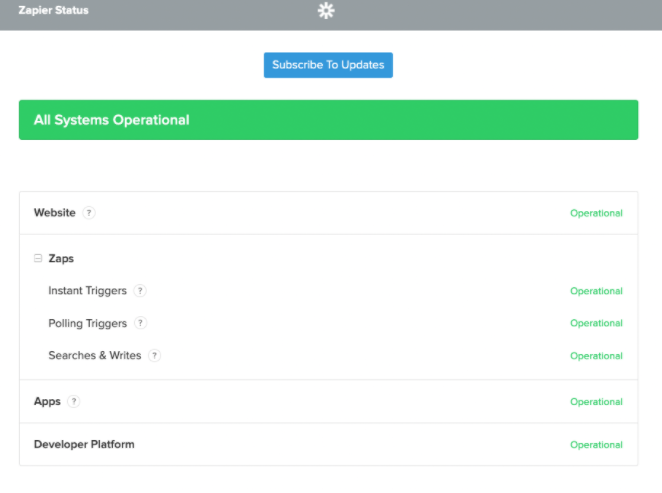Click Operational status of Polling Triggers
This screenshot has width=662, height=493.
596,323
